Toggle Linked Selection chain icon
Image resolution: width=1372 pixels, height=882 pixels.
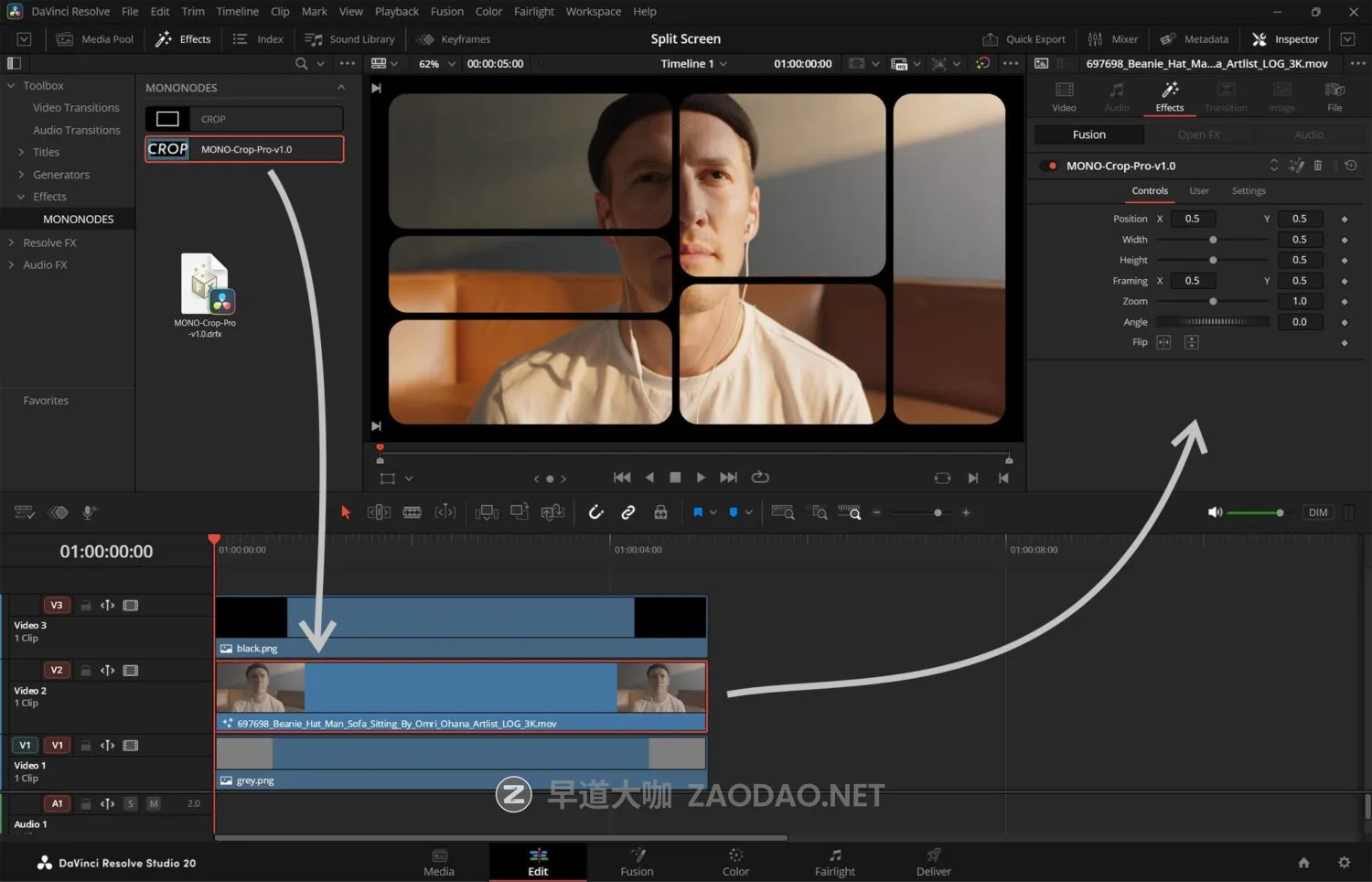click(628, 512)
